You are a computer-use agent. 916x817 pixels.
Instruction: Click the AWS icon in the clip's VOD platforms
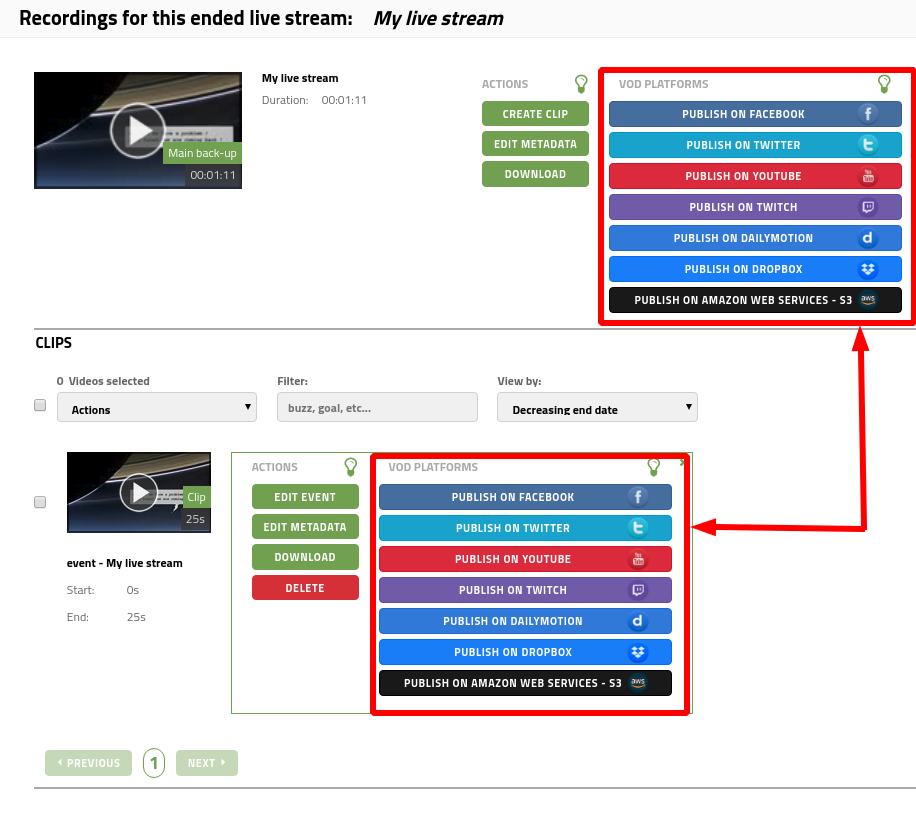(638, 682)
